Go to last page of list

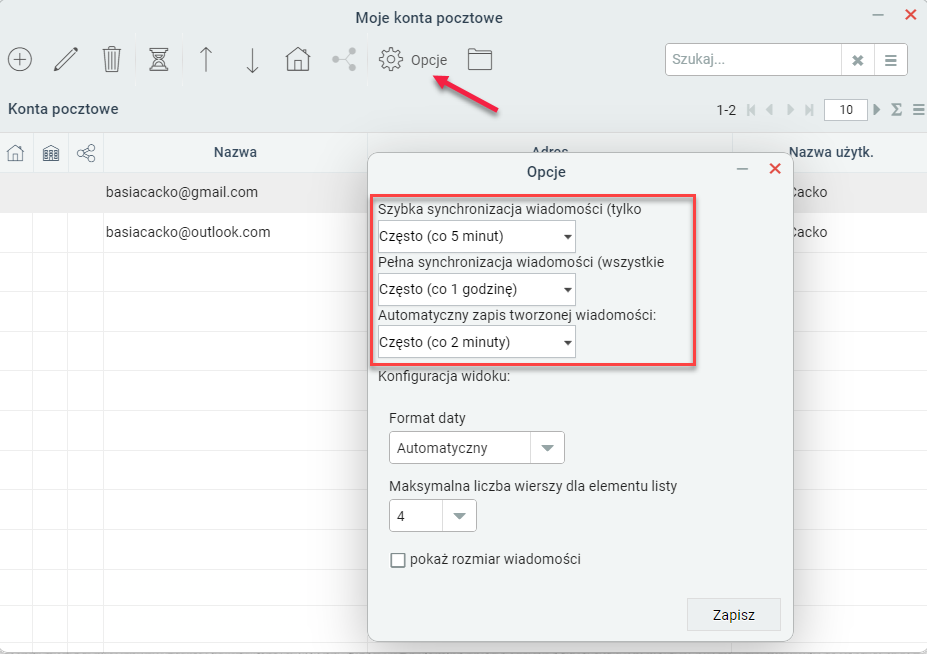809,110
